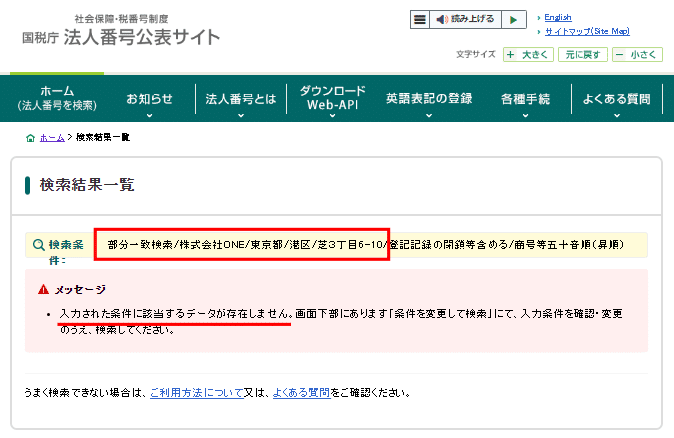The width and height of the screenshot is (674, 438).
Task: Click the 読み上げる speaker button
Action: [465, 19]
